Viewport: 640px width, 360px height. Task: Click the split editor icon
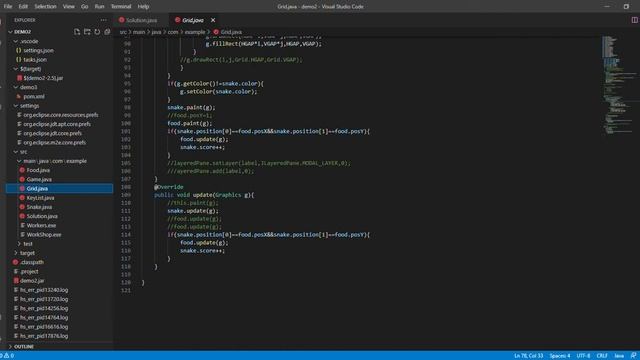click(634, 20)
